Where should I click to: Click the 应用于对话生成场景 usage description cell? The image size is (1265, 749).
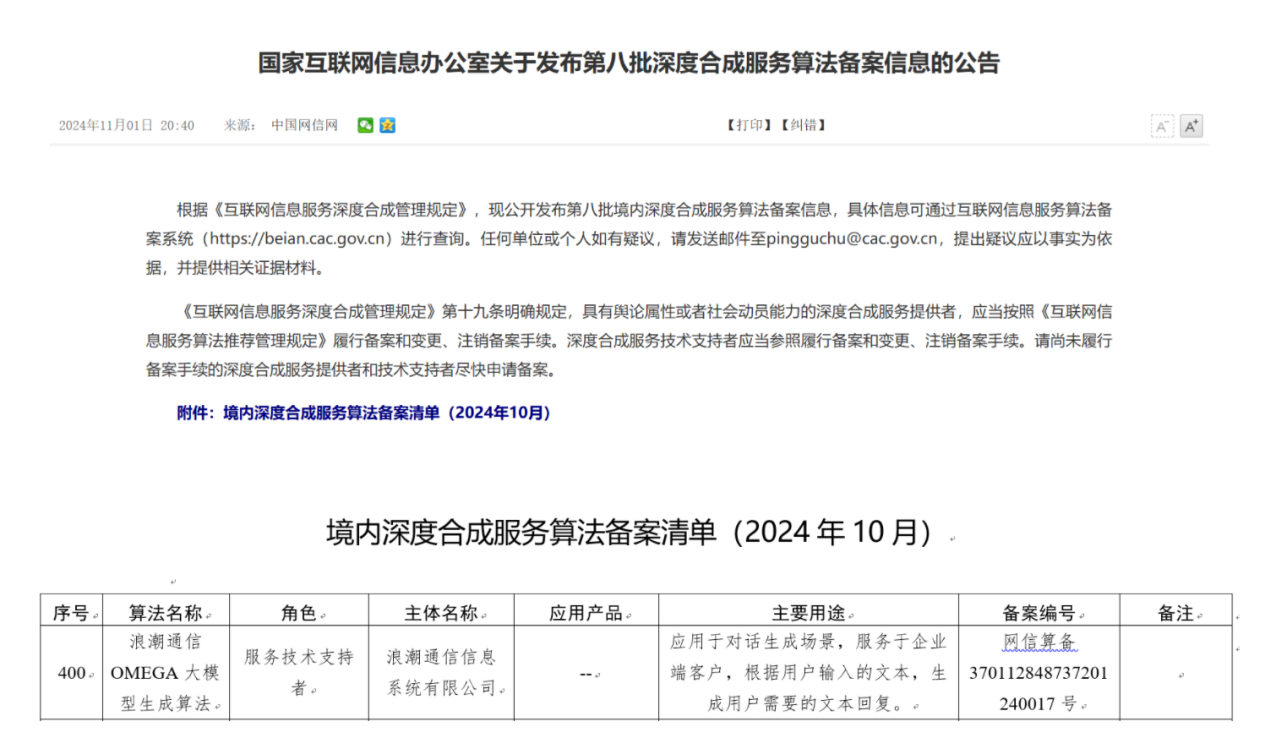tap(808, 673)
